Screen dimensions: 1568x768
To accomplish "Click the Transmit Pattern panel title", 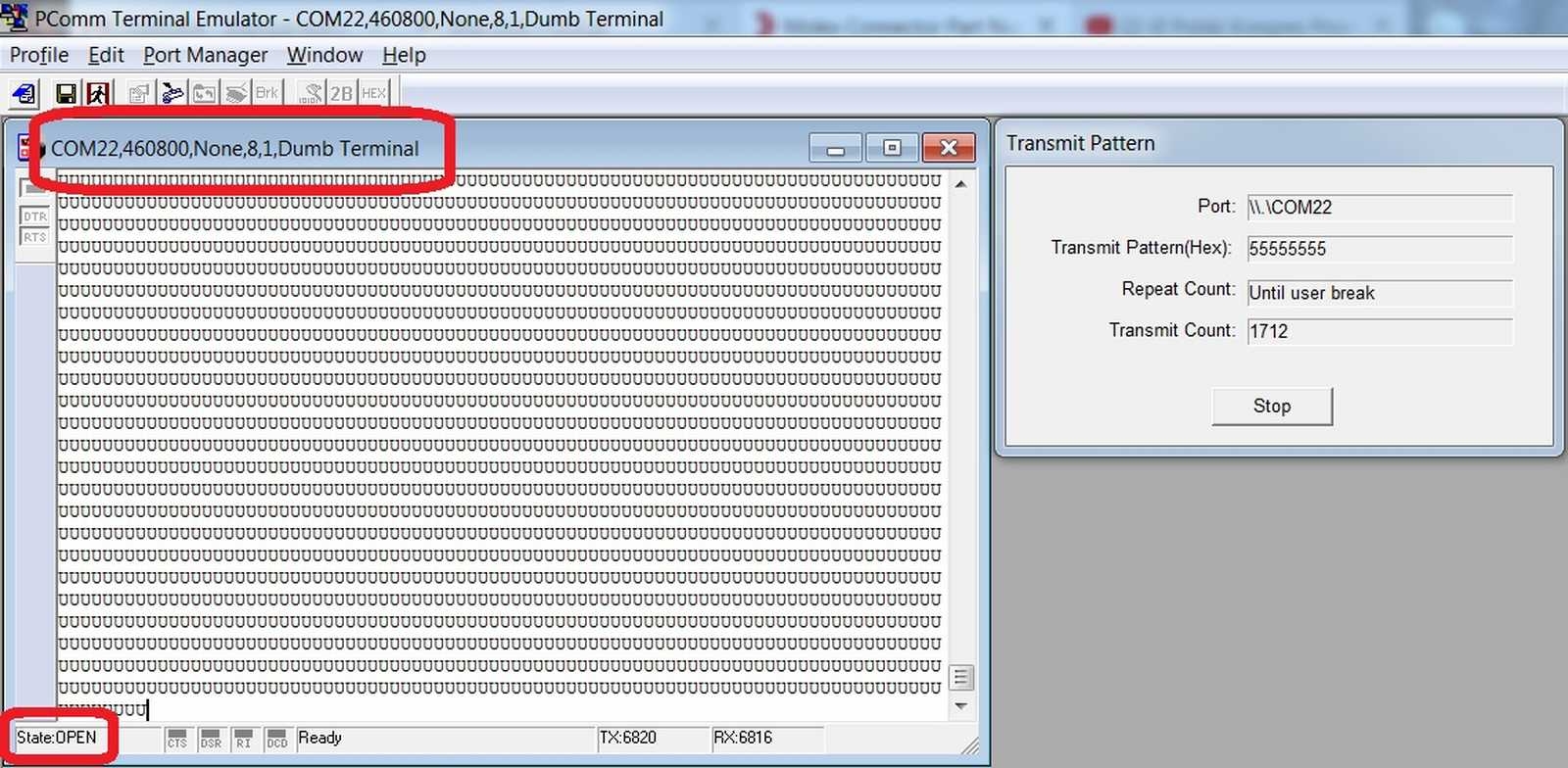I will [x=1080, y=143].
